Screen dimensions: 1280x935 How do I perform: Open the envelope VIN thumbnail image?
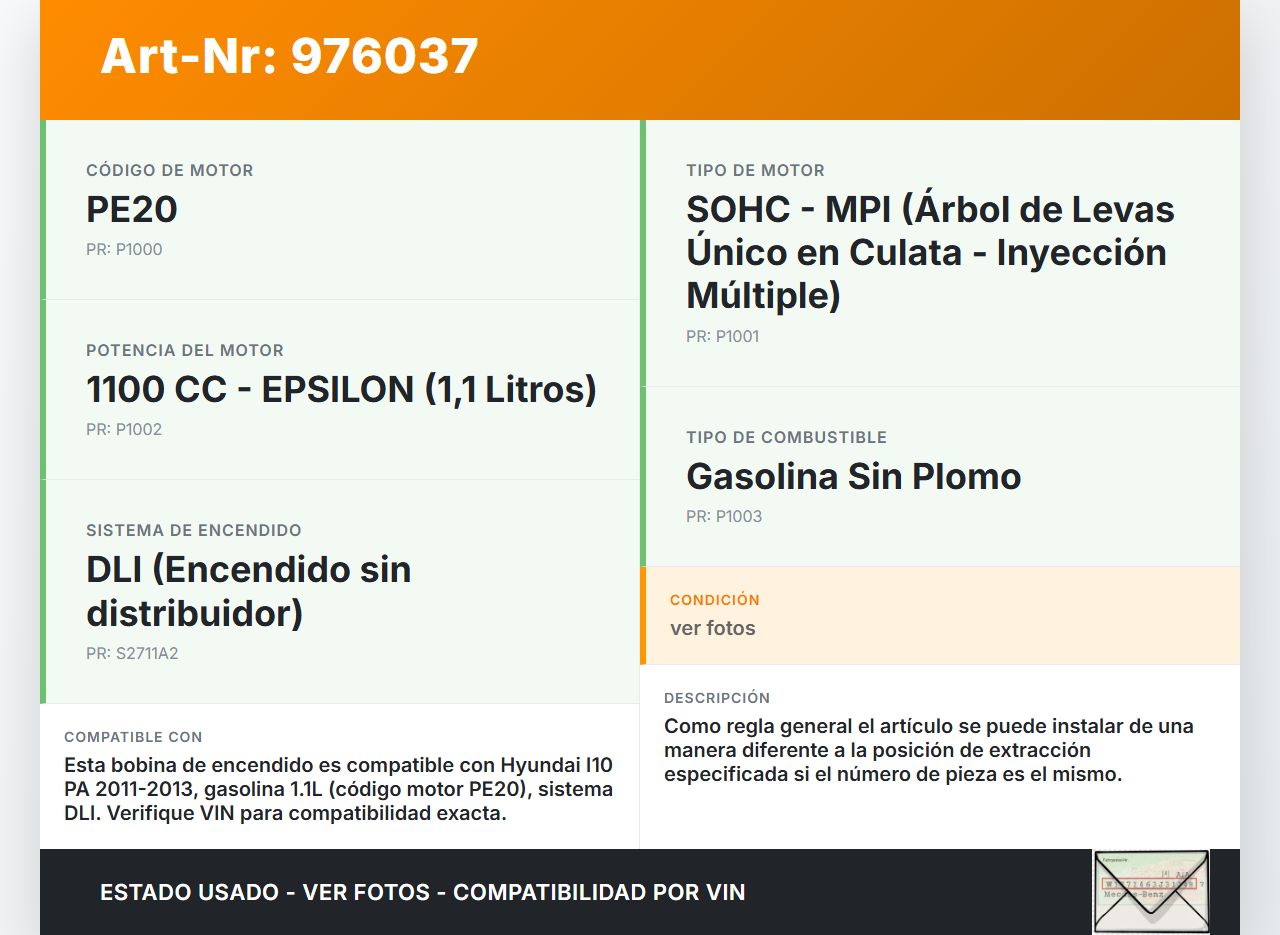(x=1151, y=892)
